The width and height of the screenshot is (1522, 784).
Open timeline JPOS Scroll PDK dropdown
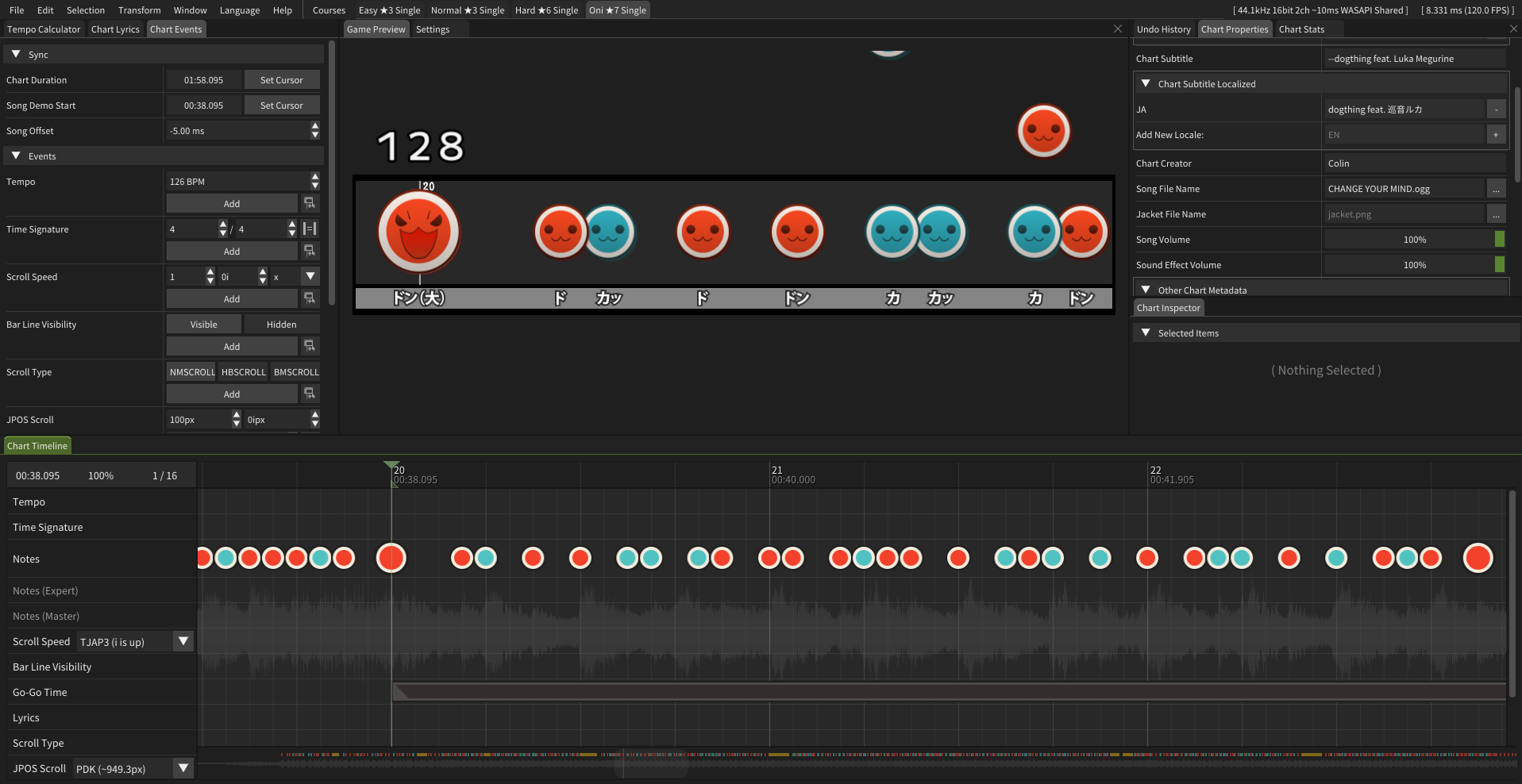183,768
